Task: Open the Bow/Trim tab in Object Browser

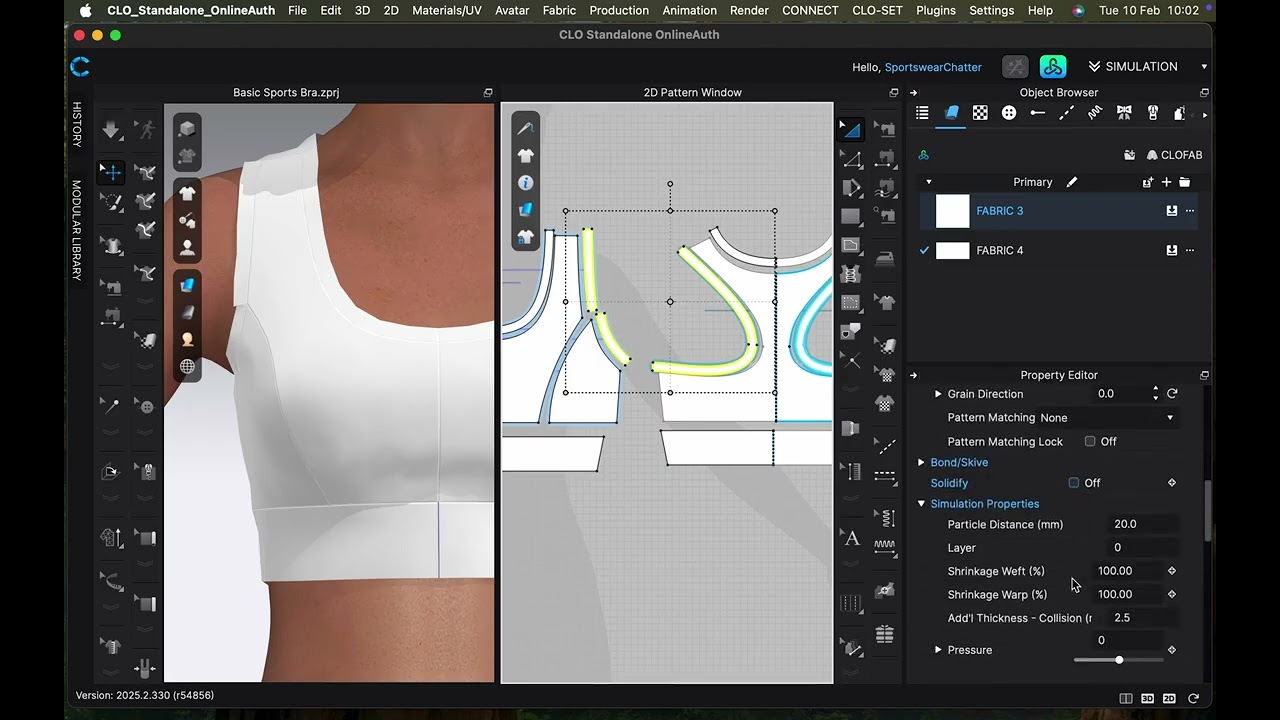Action: 1124,113
